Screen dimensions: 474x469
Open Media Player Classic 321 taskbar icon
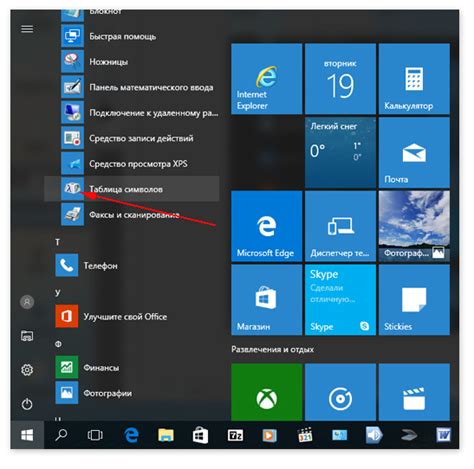click(305, 435)
